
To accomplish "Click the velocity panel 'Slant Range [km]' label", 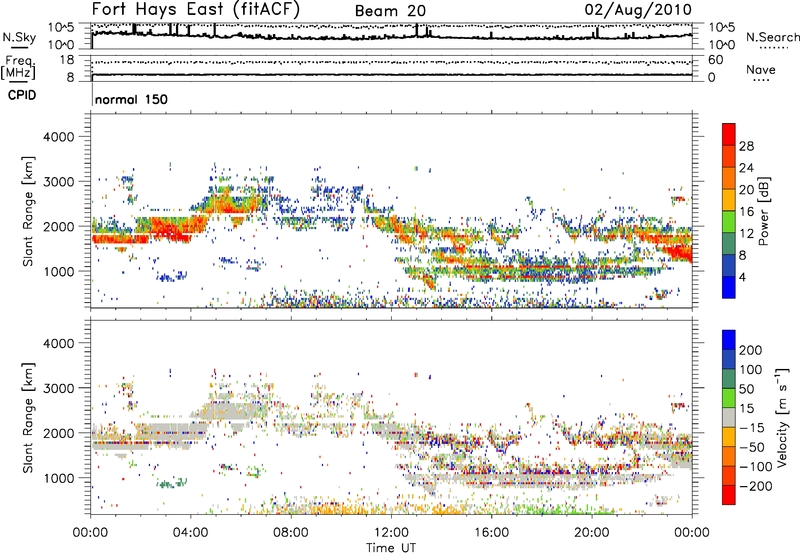I will (x=28, y=418).
